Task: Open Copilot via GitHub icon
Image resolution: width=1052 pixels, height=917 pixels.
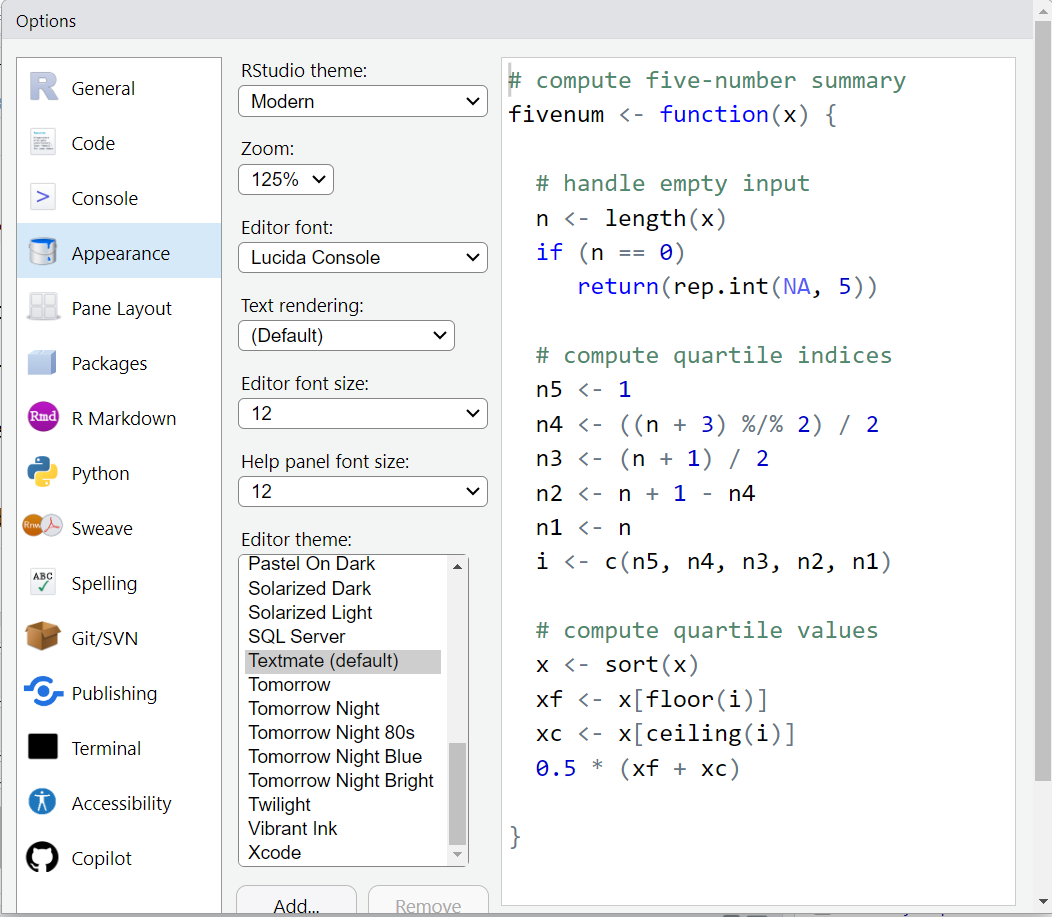Action: click(x=43, y=858)
